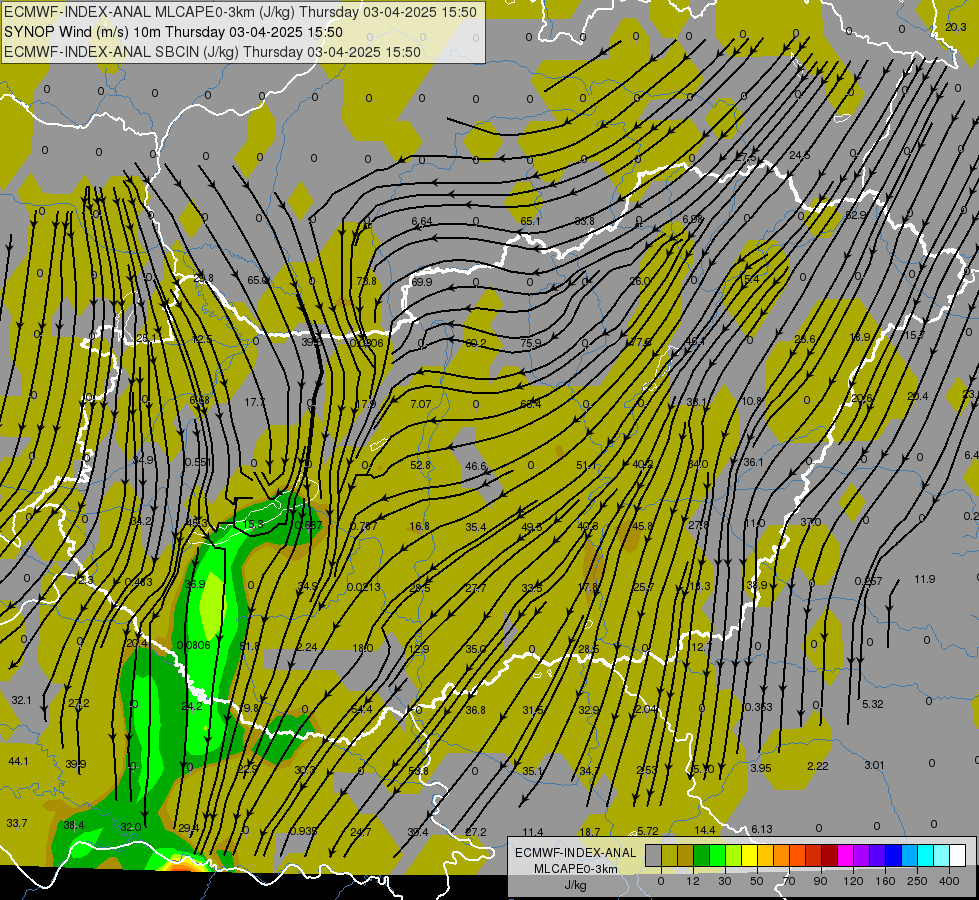Click the magenta swatch in the legend
The image size is (979, 900).
[x=845, y=855]
